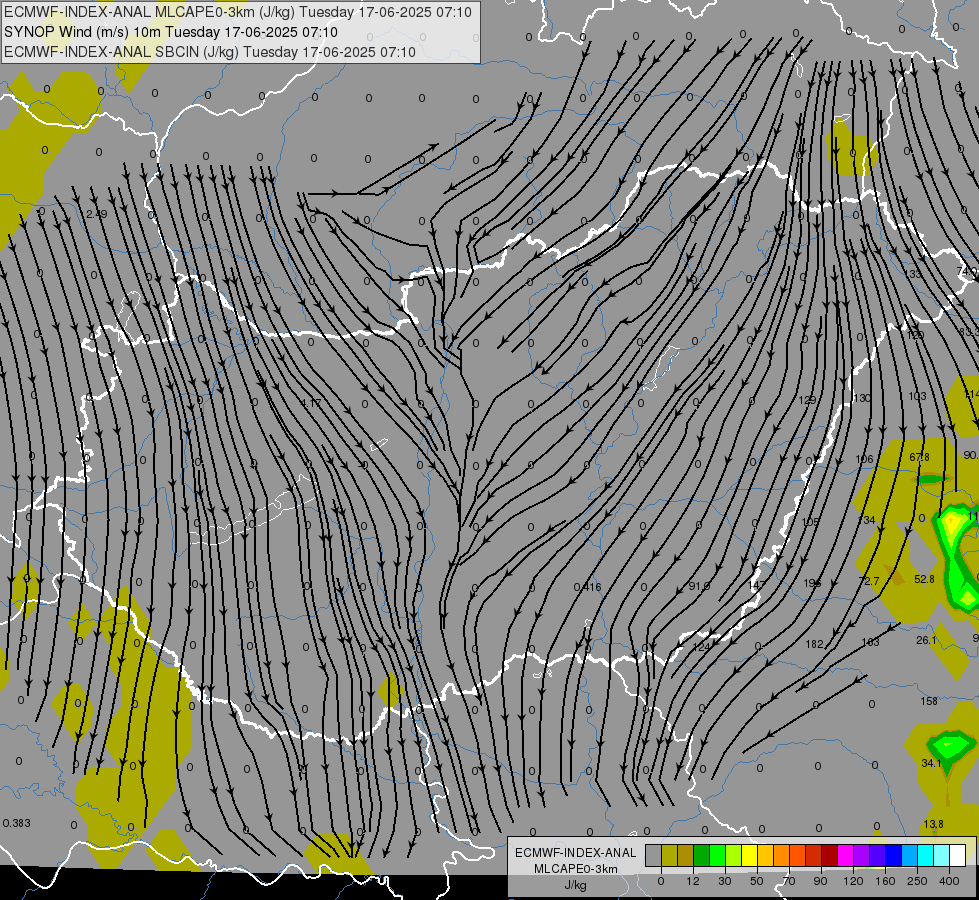Click the olive swatch in the color scale

tap(669, 855)
